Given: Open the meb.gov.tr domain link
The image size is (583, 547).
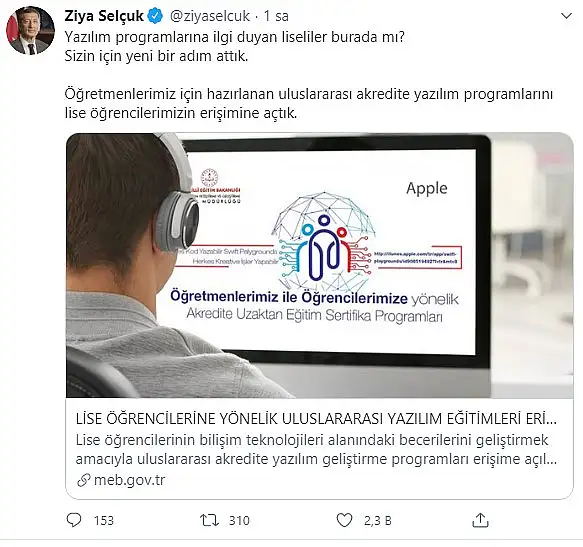Looking at the screenshot, I should pos(129,480).
